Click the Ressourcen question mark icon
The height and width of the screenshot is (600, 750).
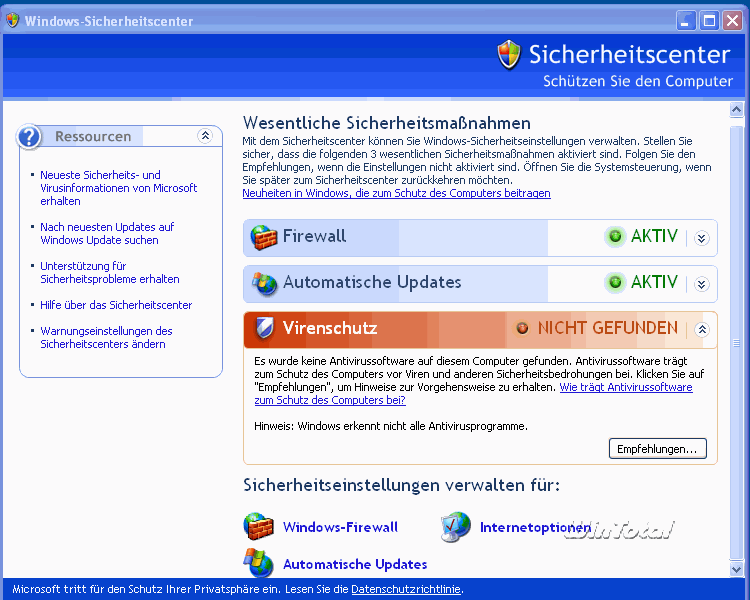point(29,137)
